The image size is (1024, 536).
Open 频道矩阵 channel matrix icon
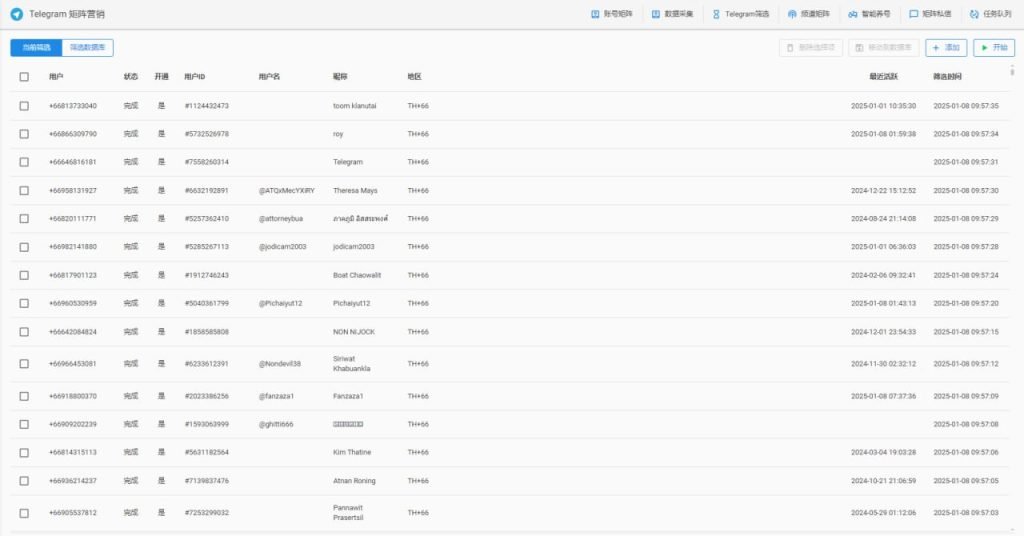click(x=793, y=15)
